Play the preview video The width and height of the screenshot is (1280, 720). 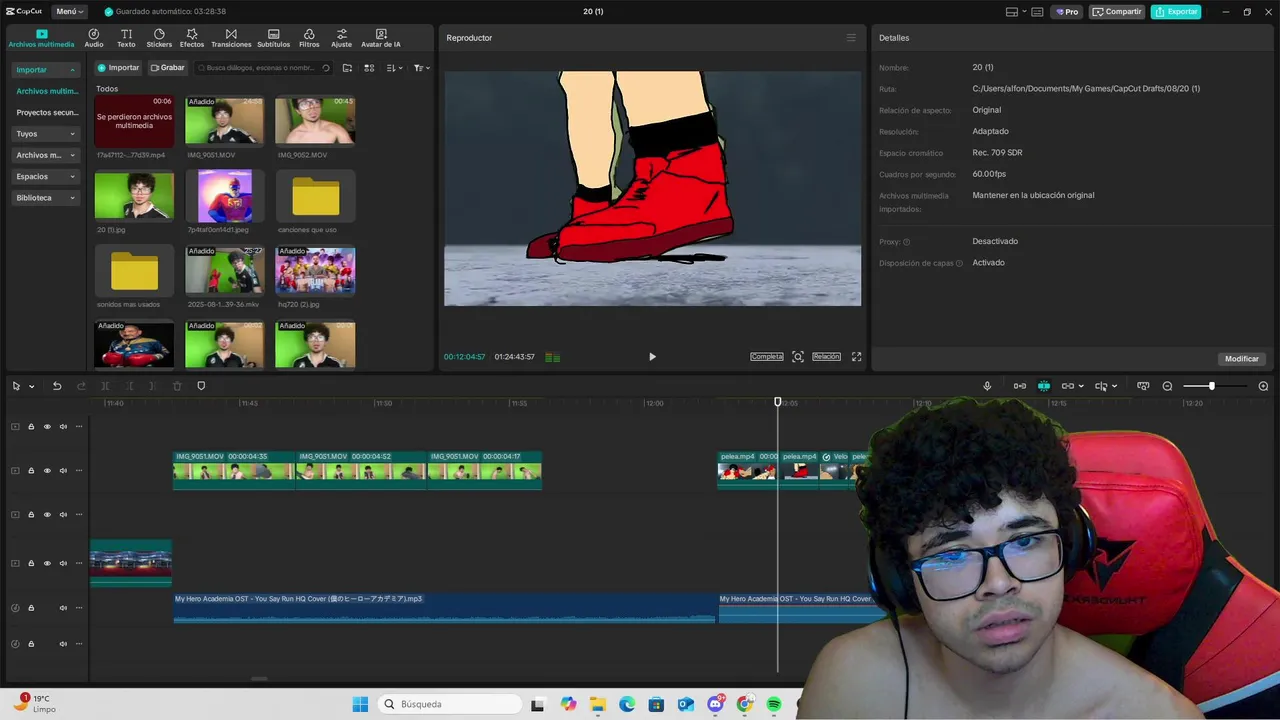click(652, 357)
